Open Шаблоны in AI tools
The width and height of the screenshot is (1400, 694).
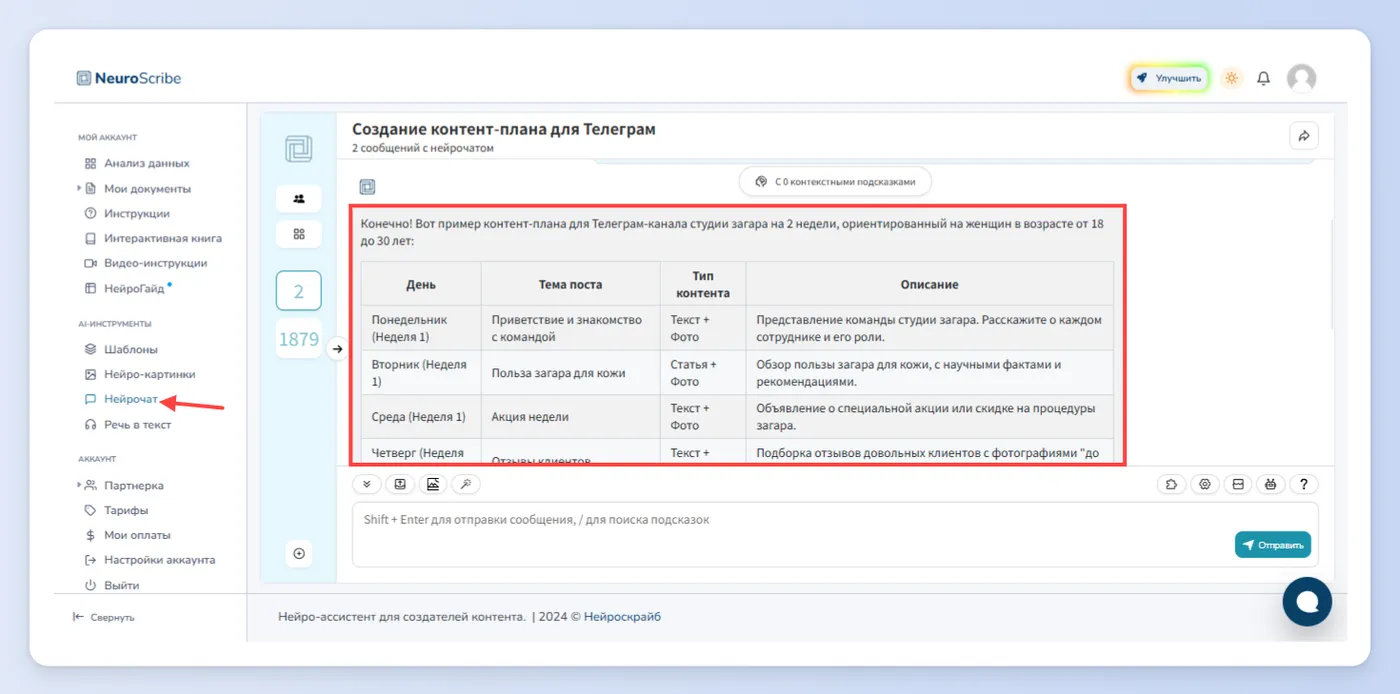[x=131, y=349]
